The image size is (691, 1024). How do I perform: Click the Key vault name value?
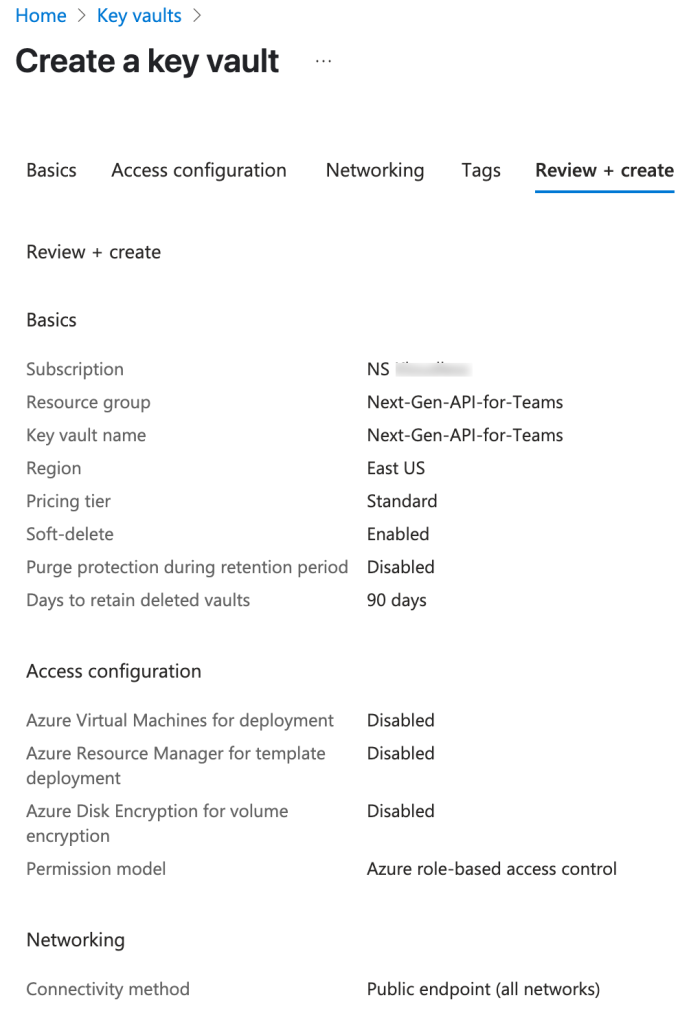(464, 436)
